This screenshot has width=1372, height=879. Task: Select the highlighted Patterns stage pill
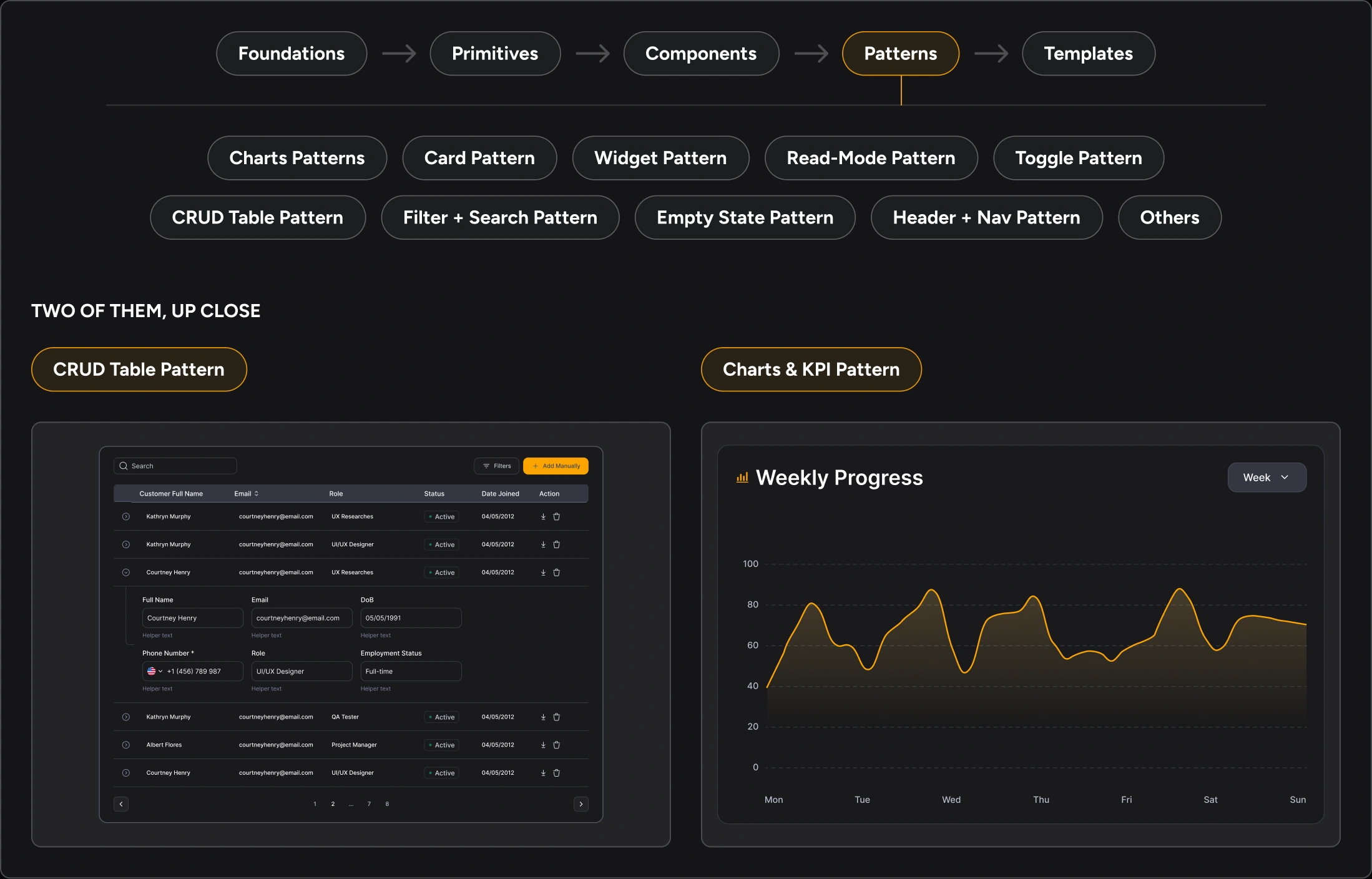click(901, 54)
